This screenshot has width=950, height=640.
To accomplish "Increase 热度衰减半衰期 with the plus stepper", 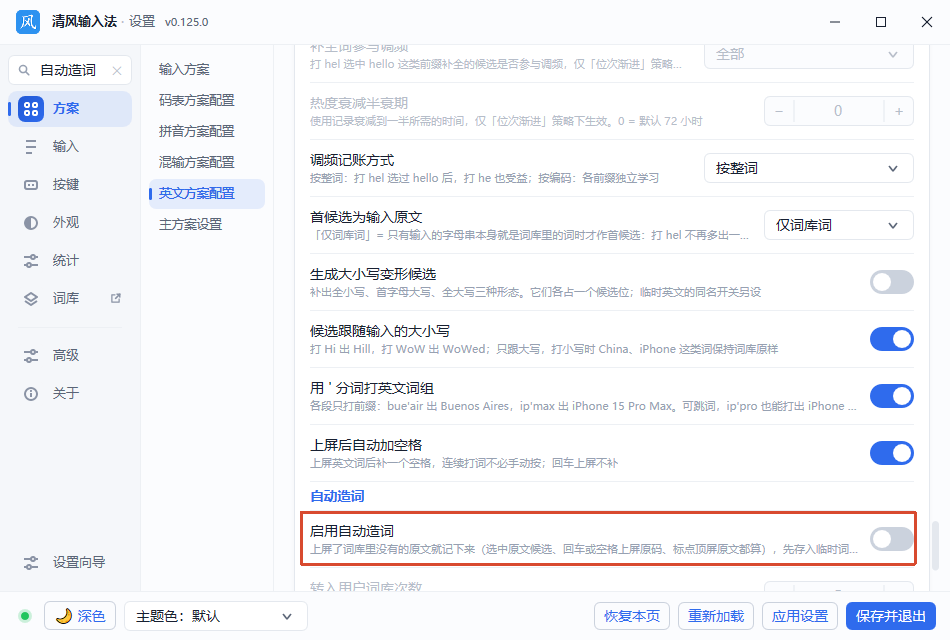I will click(x=899, y=112).
